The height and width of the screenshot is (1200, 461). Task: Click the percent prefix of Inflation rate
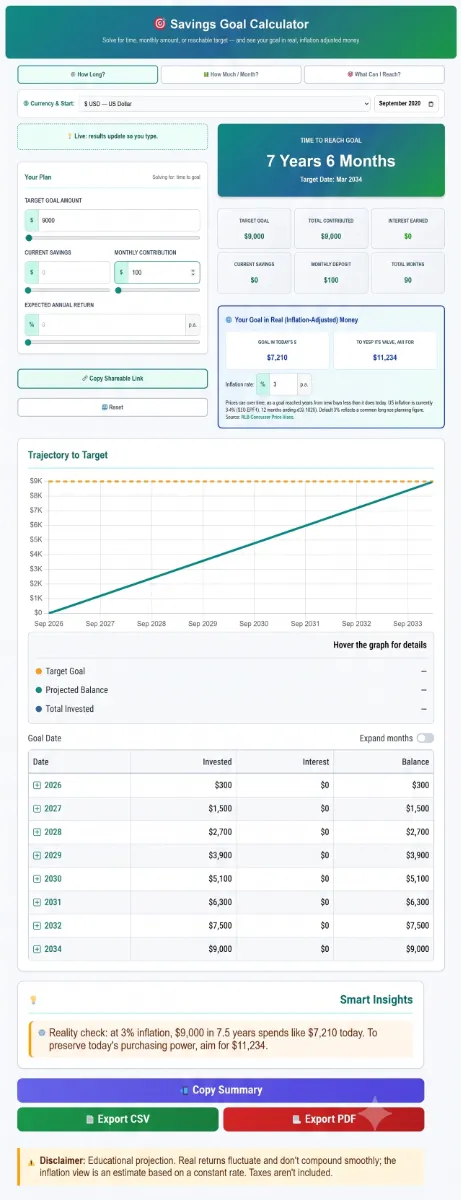pos(263,384)
